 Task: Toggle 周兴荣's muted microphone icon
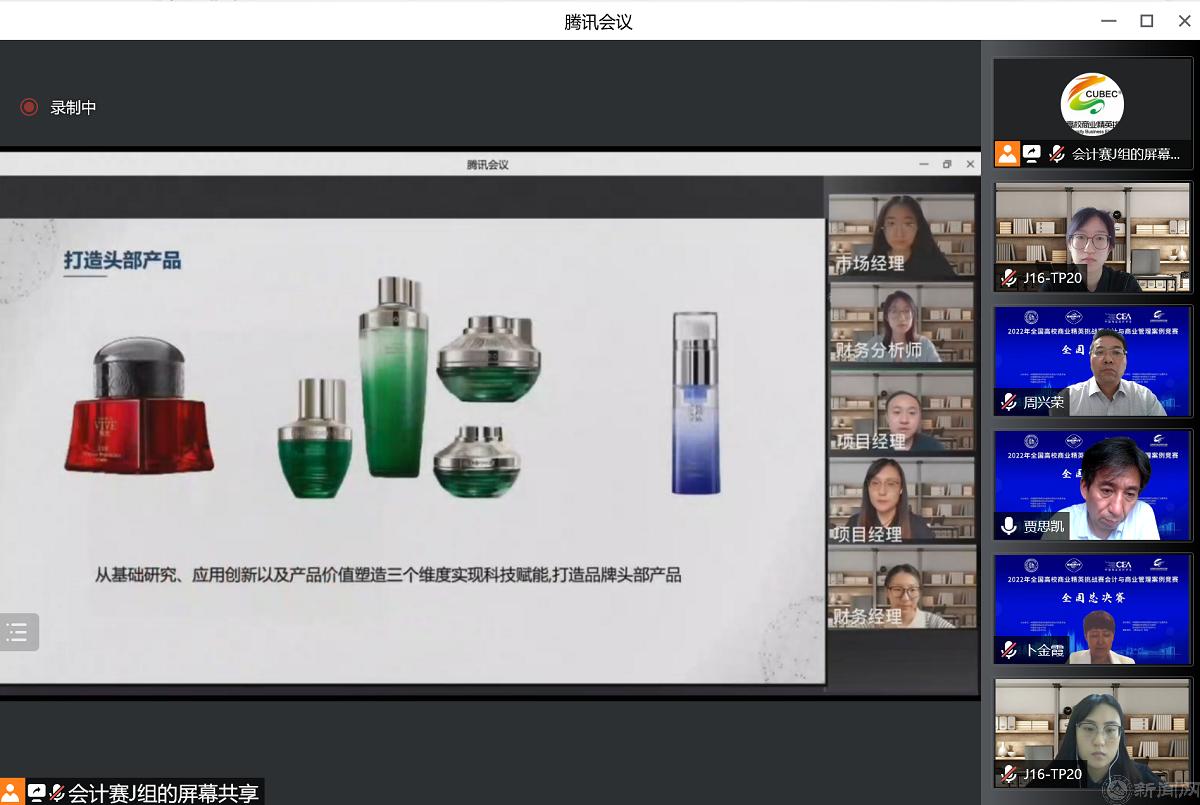(1009, 402)
